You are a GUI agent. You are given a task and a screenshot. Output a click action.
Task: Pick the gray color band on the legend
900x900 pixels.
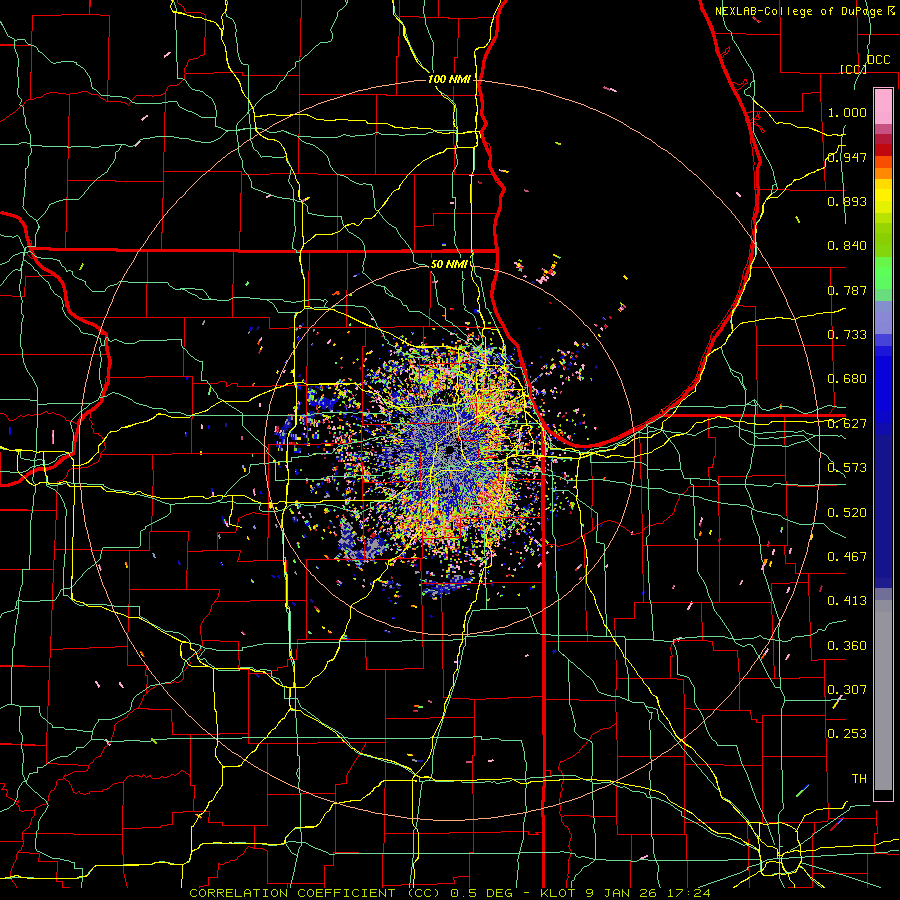883,695
